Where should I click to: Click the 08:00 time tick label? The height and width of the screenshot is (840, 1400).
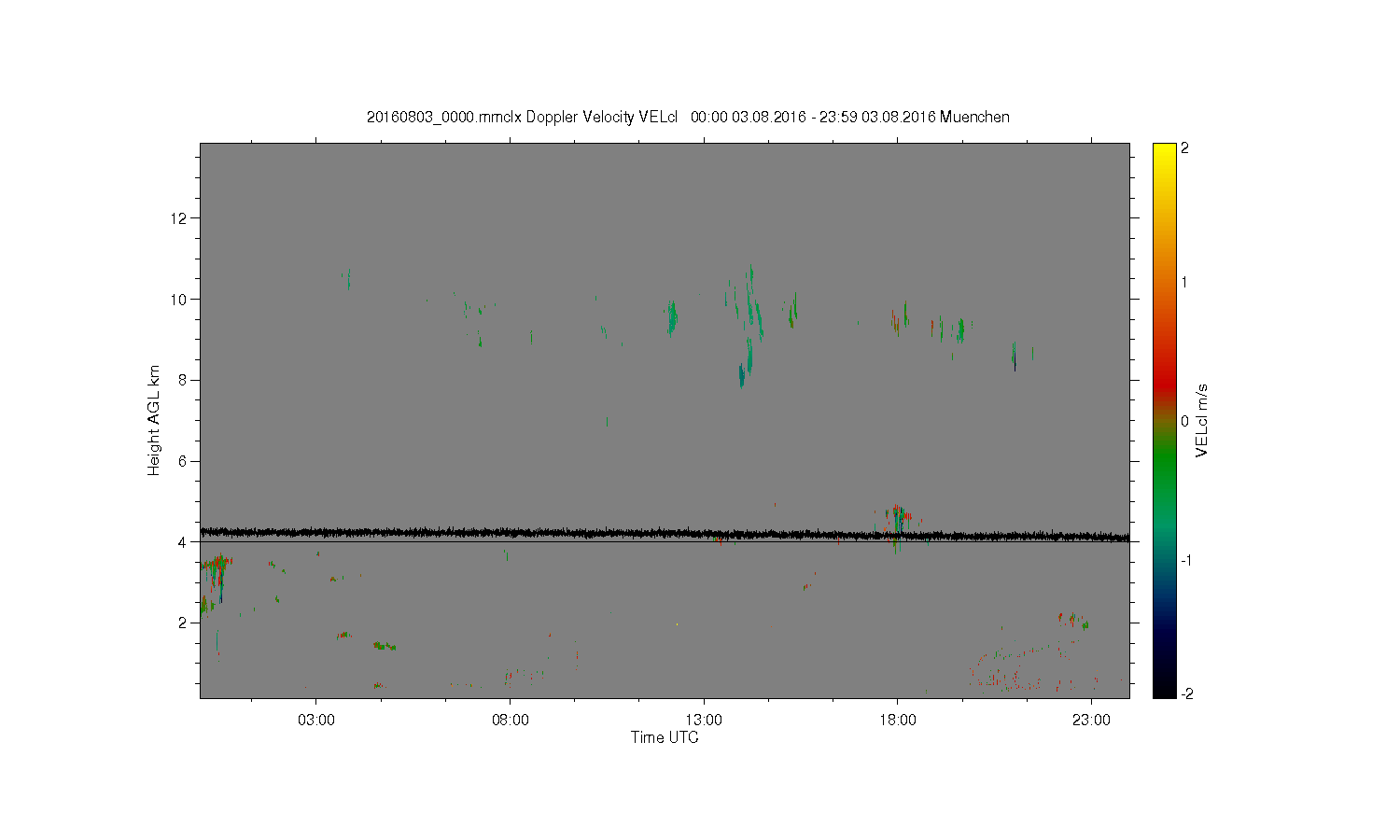510,721
